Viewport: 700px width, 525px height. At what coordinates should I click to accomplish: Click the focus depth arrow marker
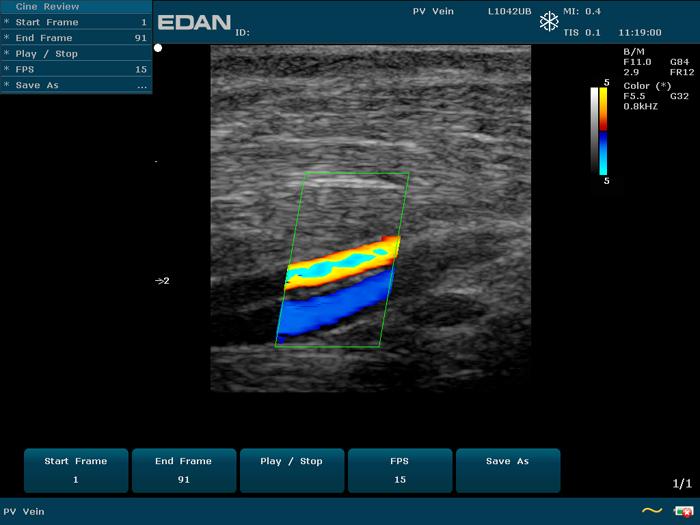[x=162, y=281]
